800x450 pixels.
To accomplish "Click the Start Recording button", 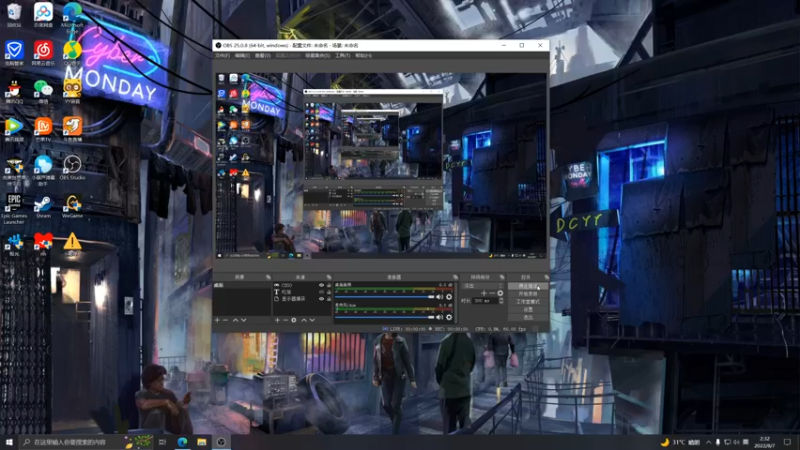I will click(528, 294).
